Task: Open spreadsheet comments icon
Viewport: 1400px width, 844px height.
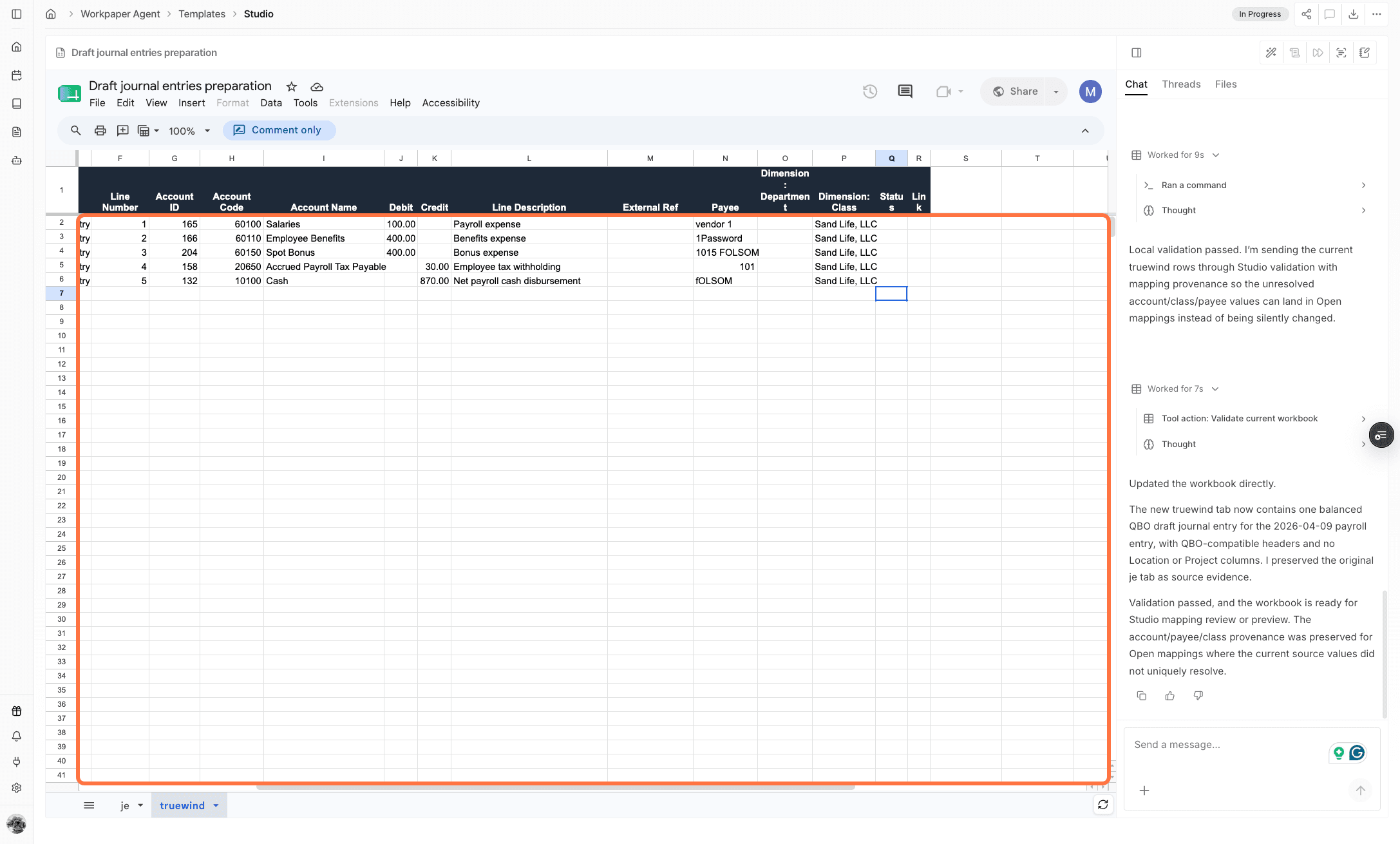Action: (x=905, y=91)
